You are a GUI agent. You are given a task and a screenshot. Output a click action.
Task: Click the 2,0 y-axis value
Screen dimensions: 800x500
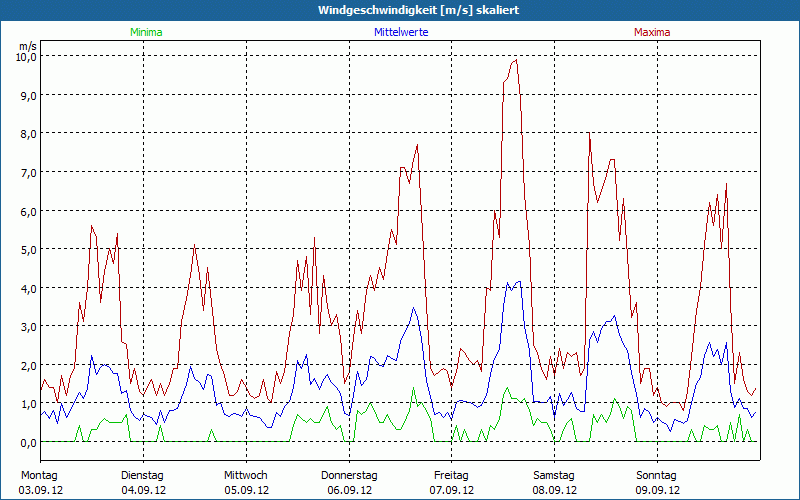tap(29, 365)
